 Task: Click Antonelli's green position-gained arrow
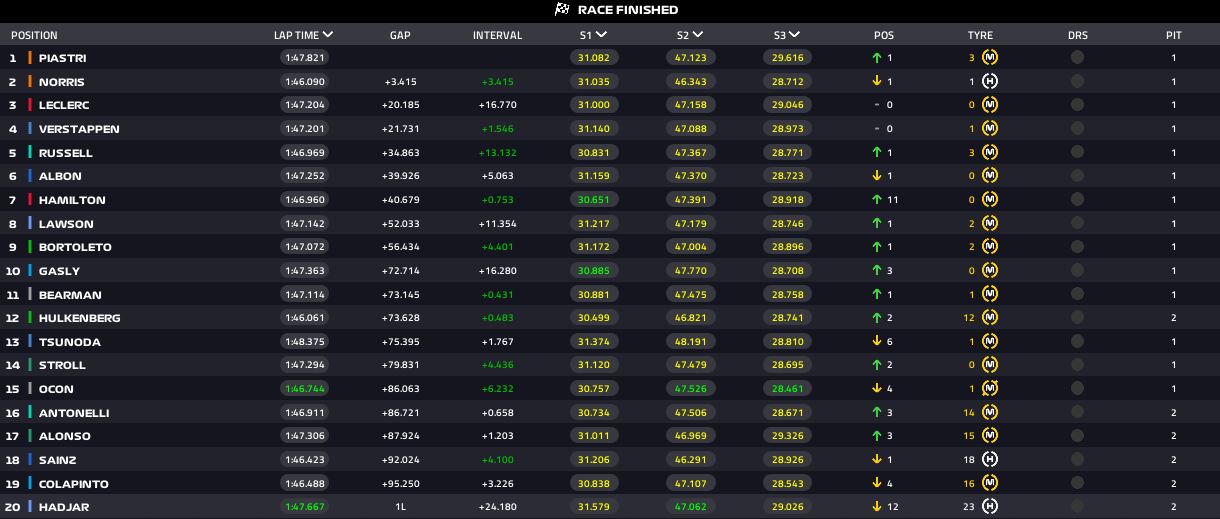877,413
